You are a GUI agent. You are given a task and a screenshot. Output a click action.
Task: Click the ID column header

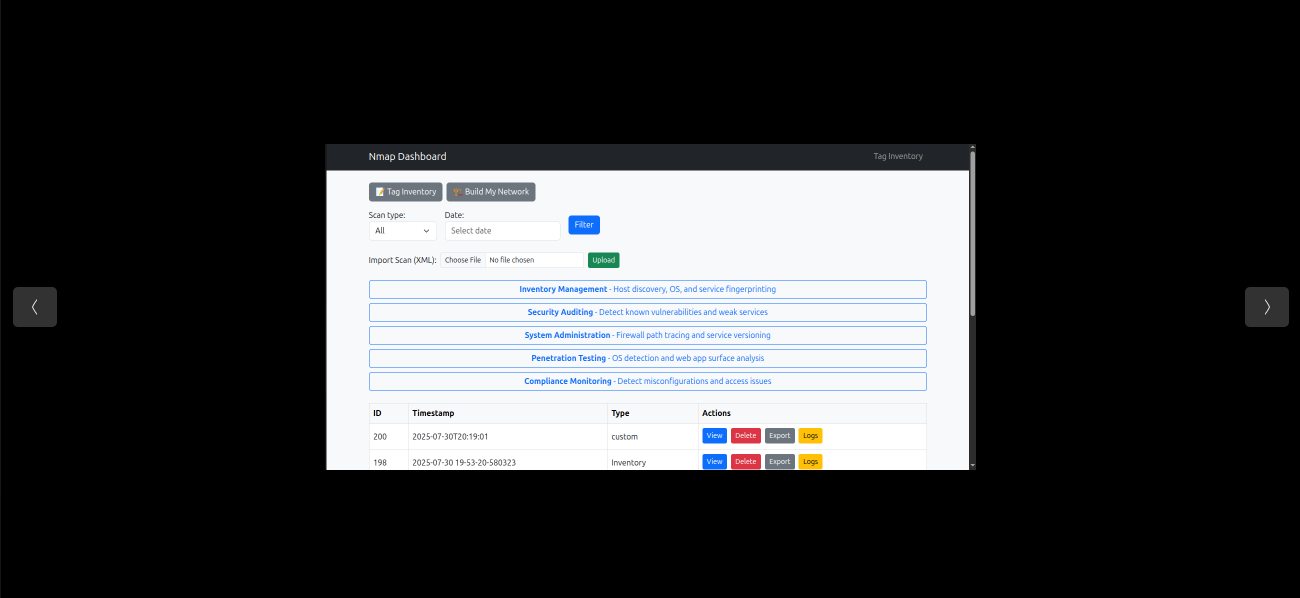[389, 413]
